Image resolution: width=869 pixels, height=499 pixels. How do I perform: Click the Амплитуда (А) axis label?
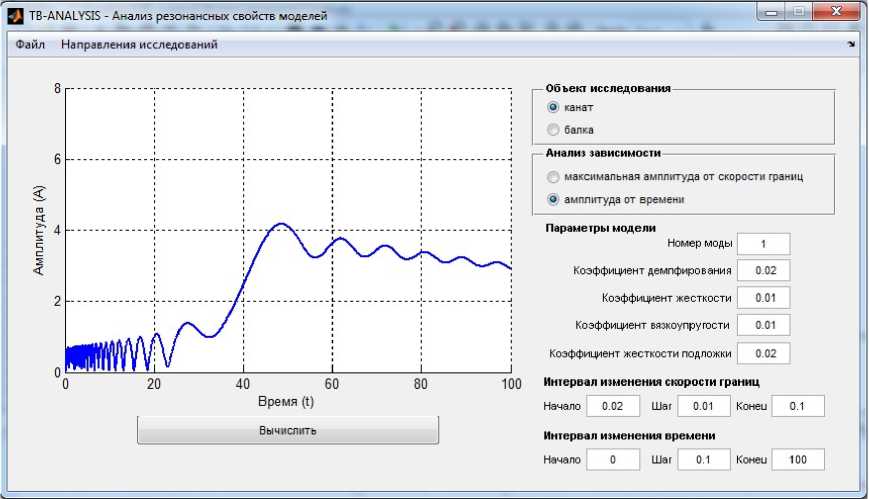pos(38,230)
